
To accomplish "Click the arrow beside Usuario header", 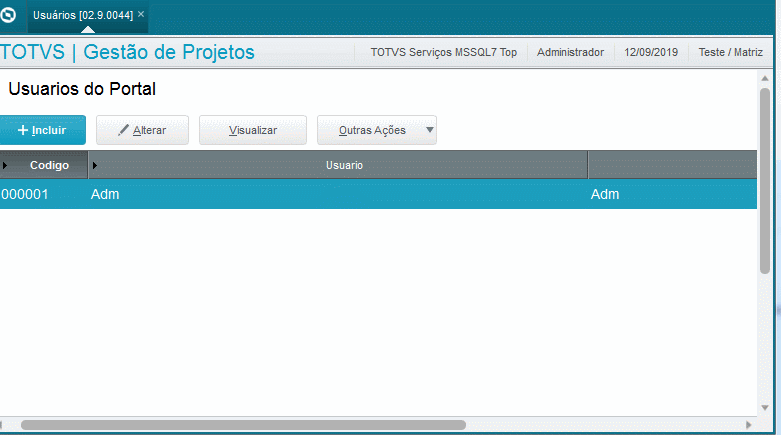I will tap(95, 165).
